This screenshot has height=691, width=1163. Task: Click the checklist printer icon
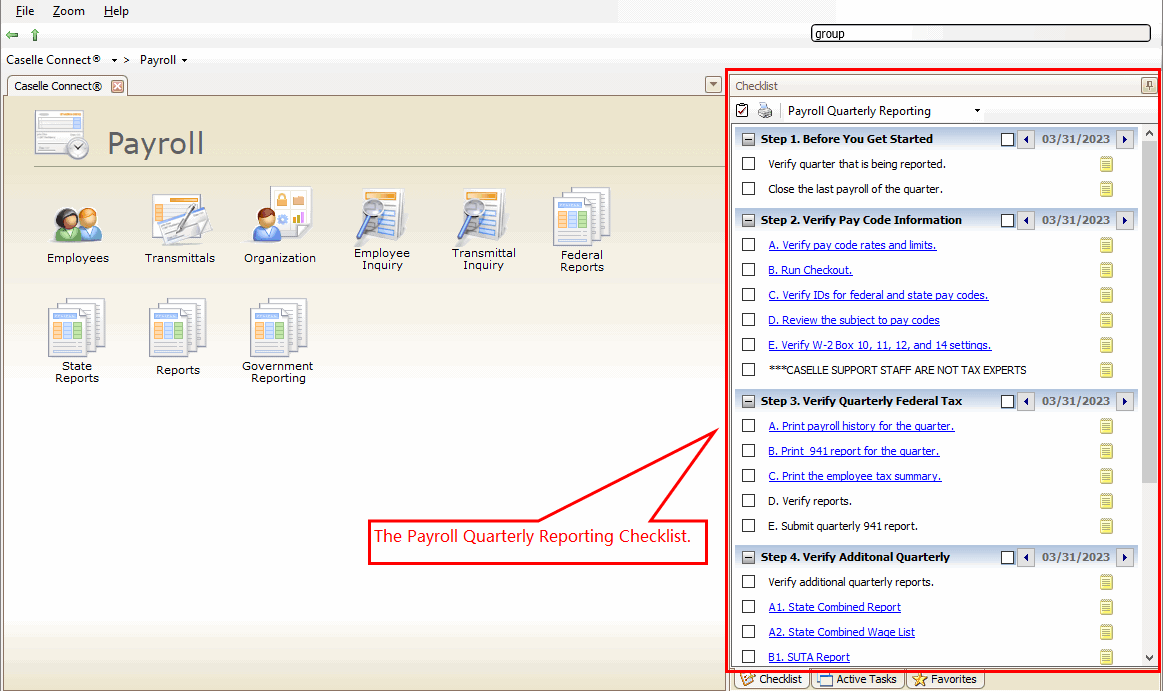click(765, 111)
